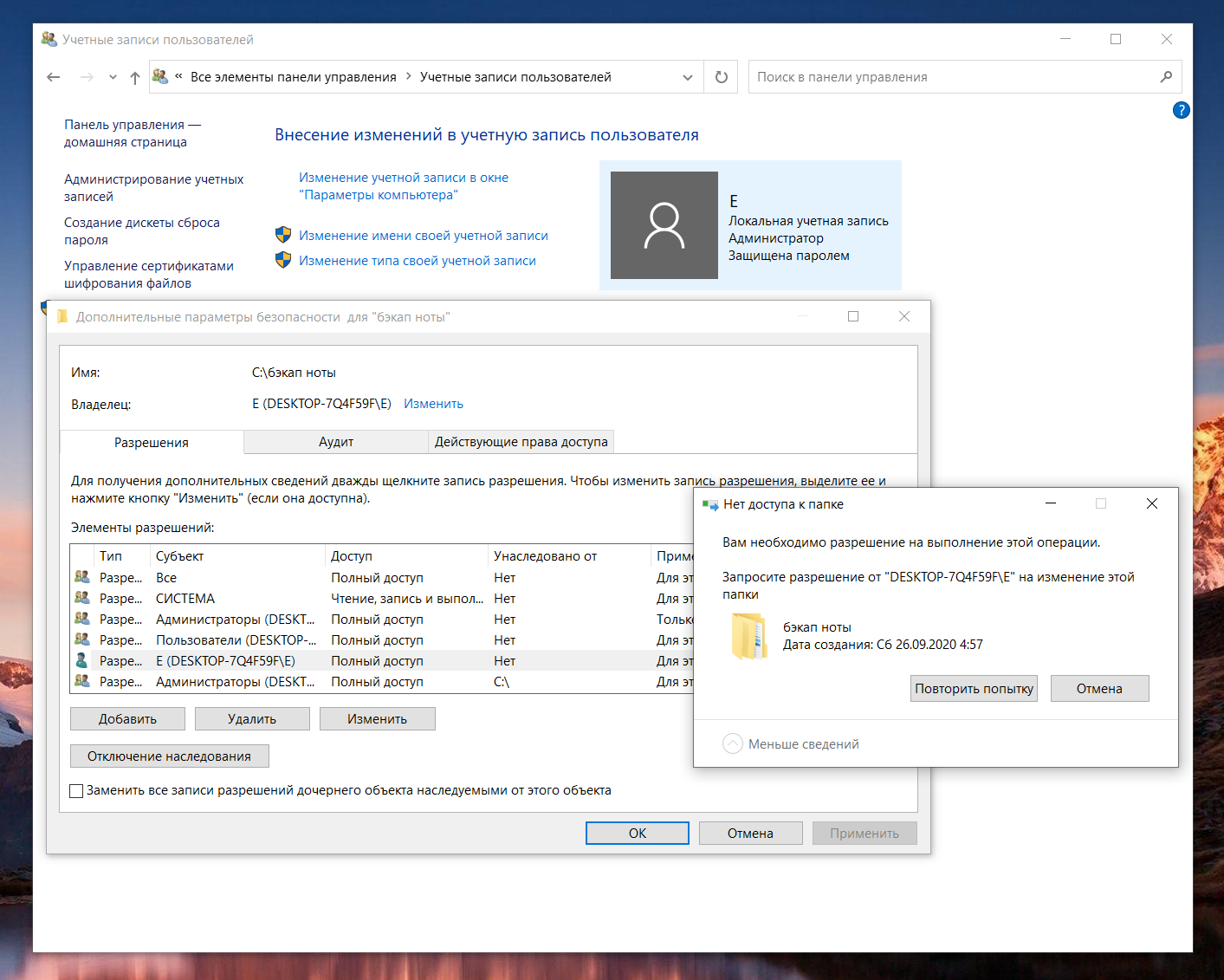Click the user accounts address bar icon
The width and height of the screenshot is (1224, 980).
pos(160,76)
